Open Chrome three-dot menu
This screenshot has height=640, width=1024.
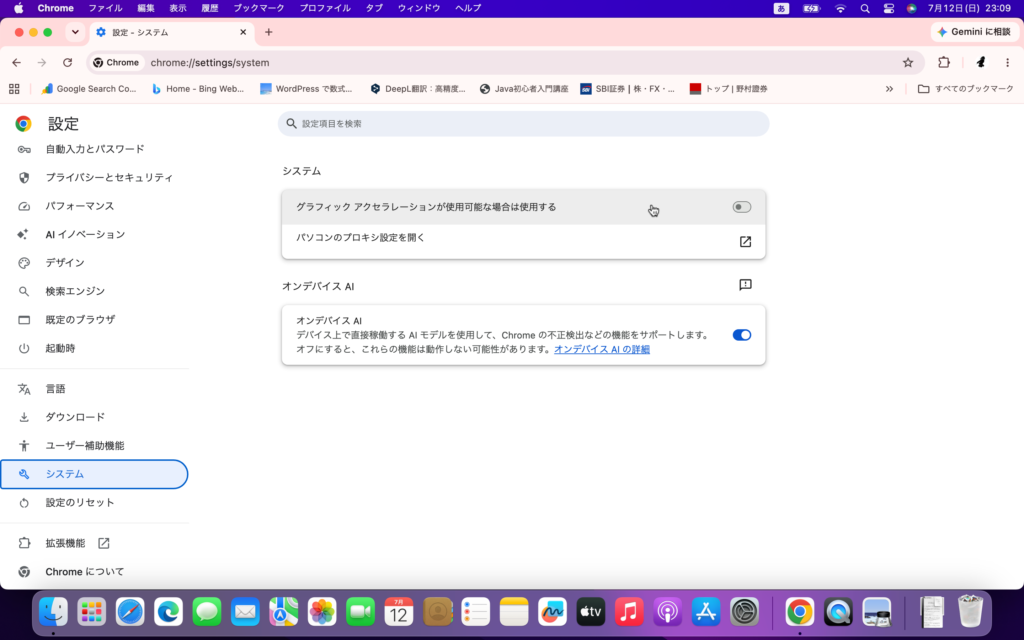point(1007,63)
